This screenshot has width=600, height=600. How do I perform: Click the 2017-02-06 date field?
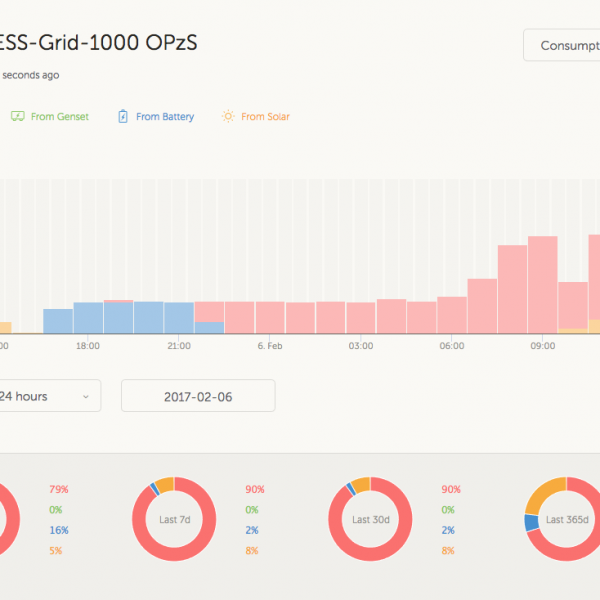[198, 396]
